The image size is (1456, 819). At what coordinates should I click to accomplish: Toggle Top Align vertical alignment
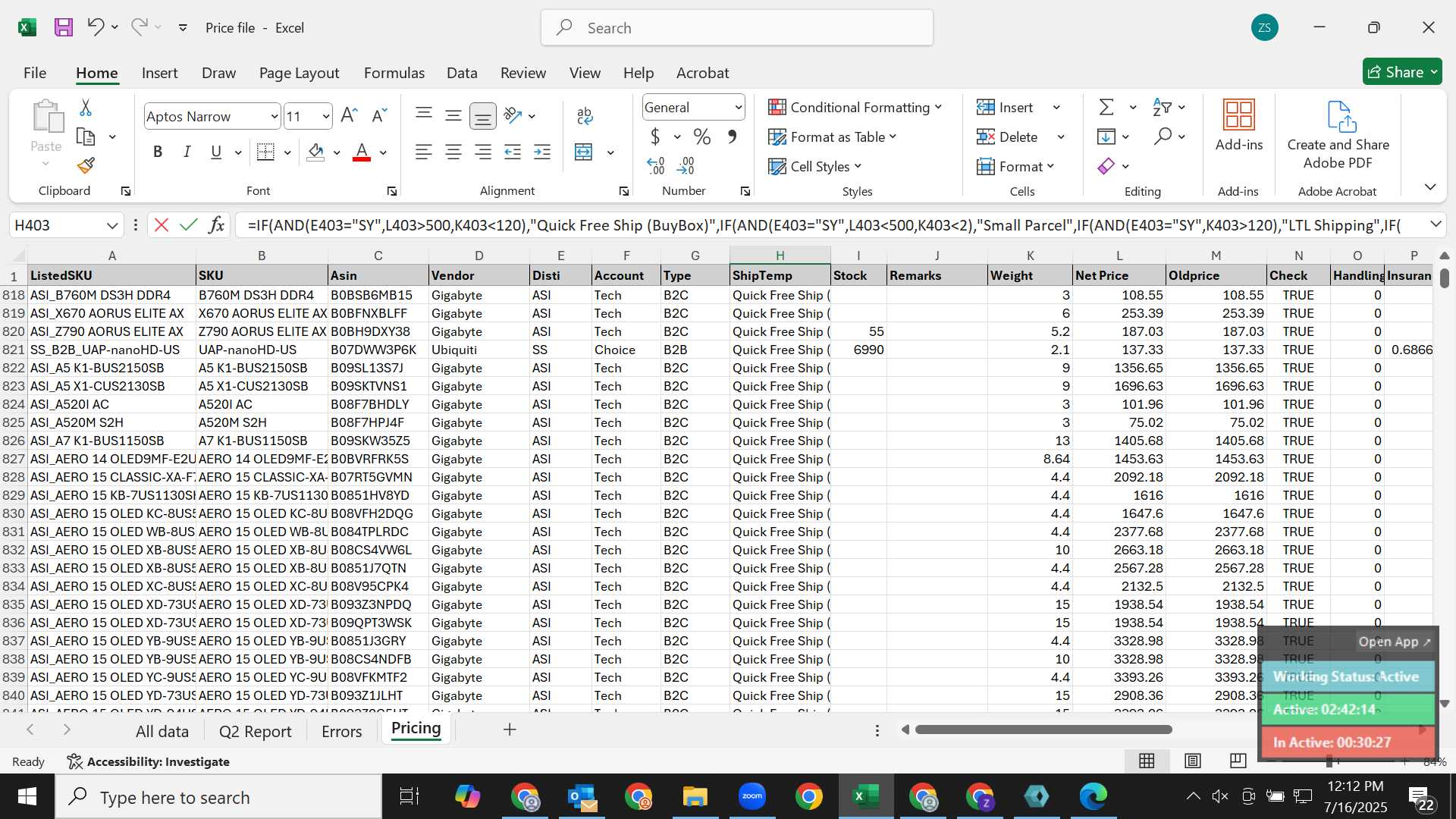tap(424, 115)
